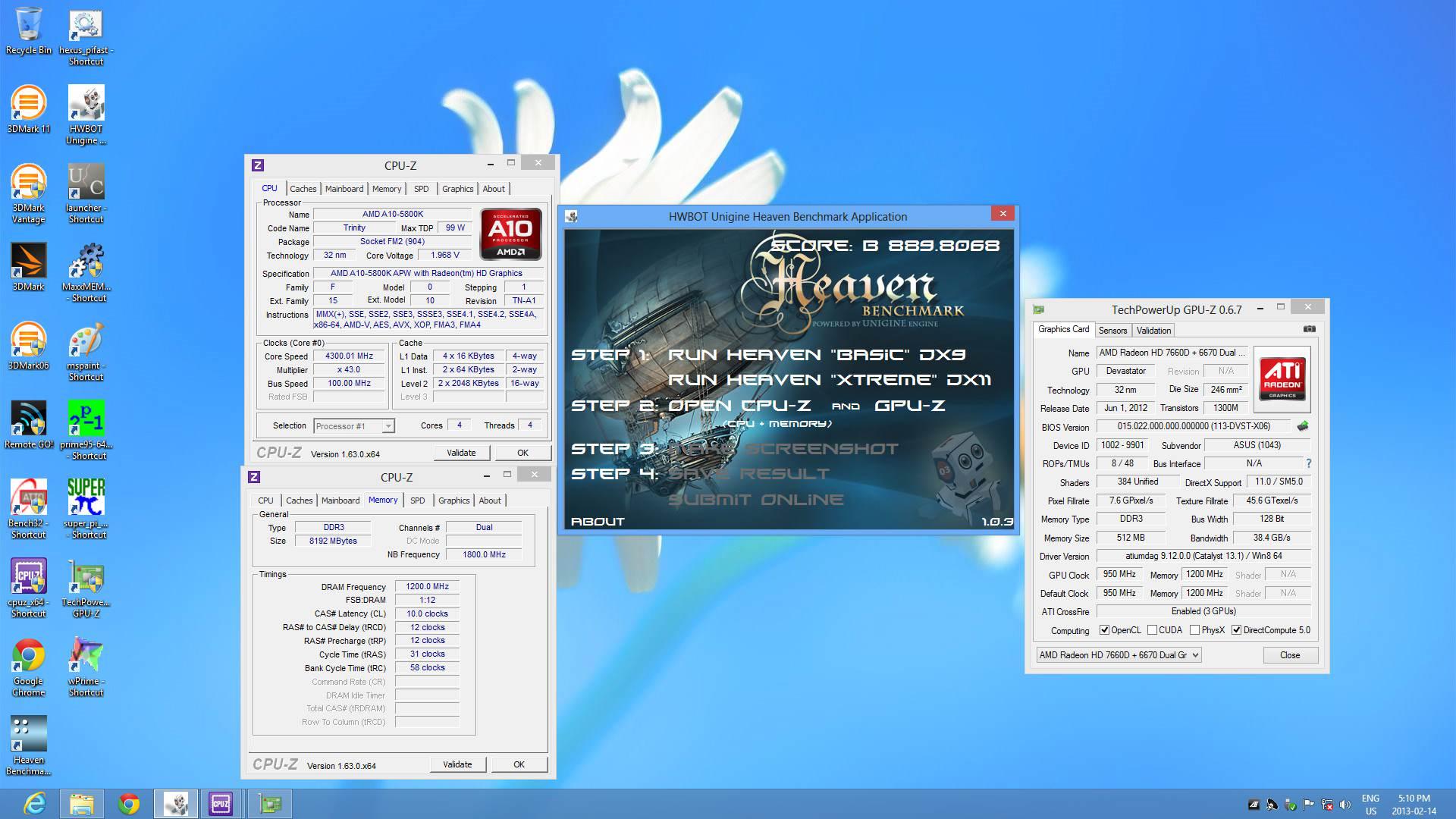Open 3DMark06 desktop icon
1456x819 pixels.
click(29, 346)
